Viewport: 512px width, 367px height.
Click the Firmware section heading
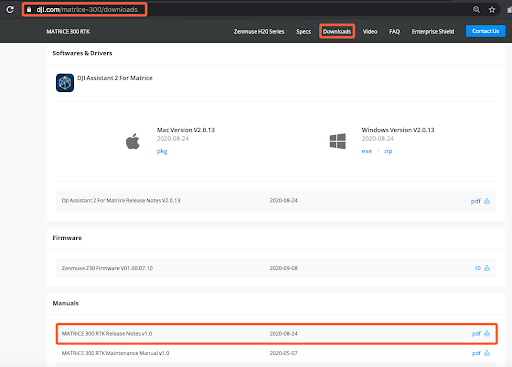click(67, 238)
